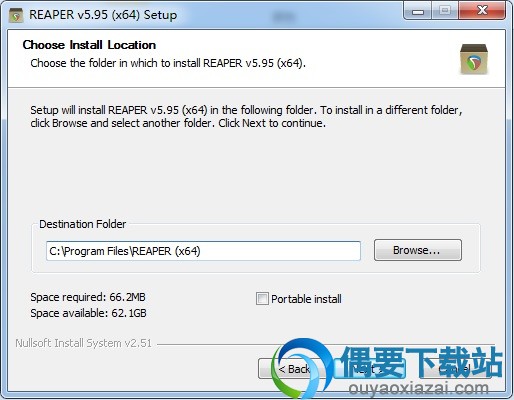
Task: Click the REAPER box logo in the header
Action: pyautogui.click(x=474, y=59)
